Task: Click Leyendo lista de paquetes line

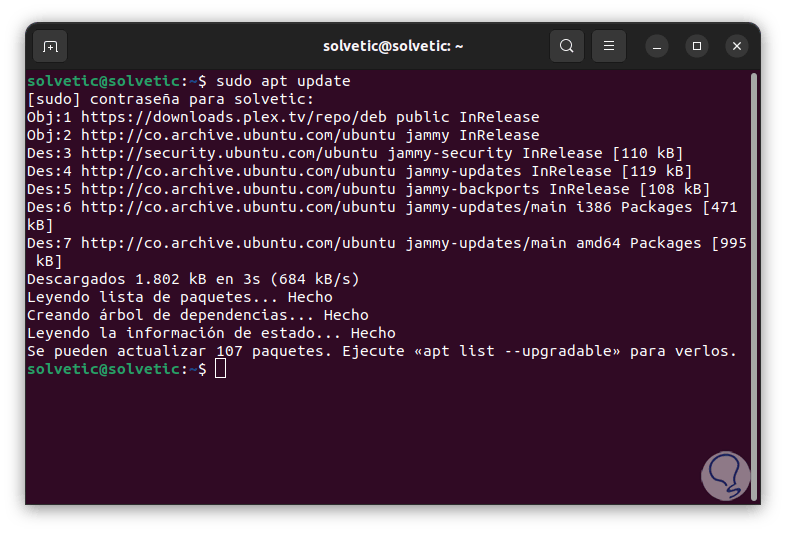Action: click(179, 297)
